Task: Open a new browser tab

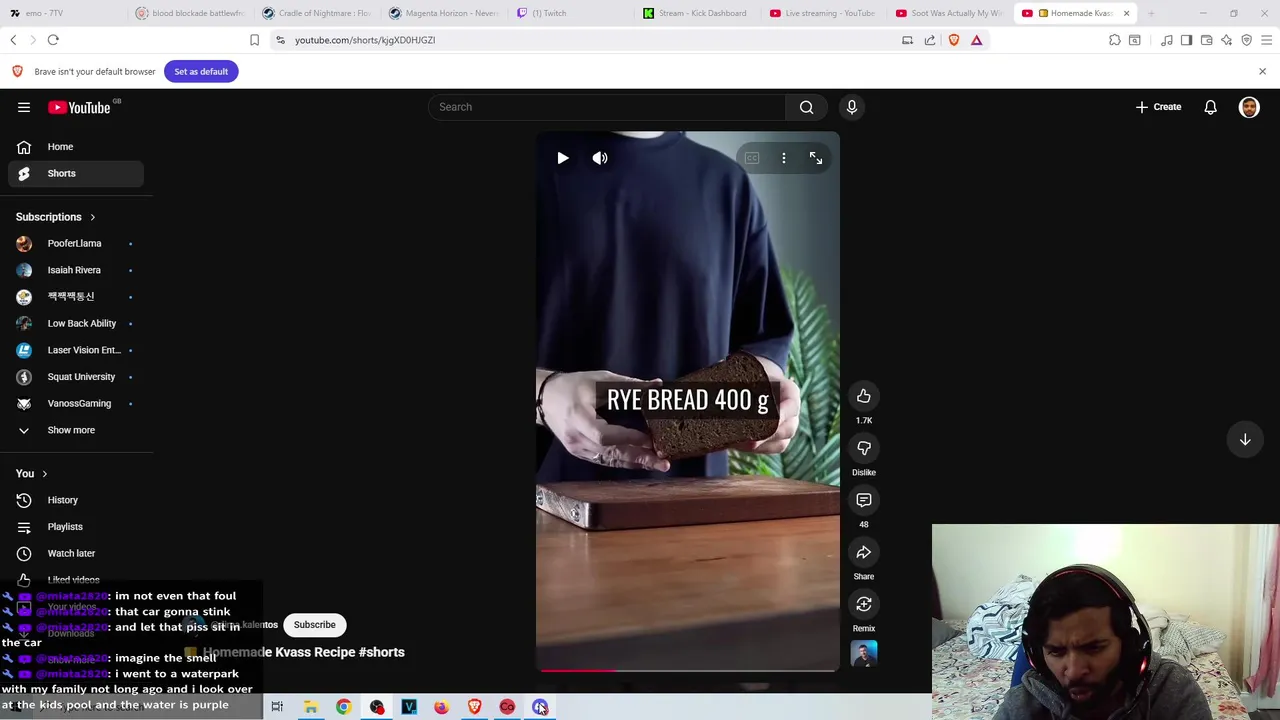Action: (x=1151, y=13)
